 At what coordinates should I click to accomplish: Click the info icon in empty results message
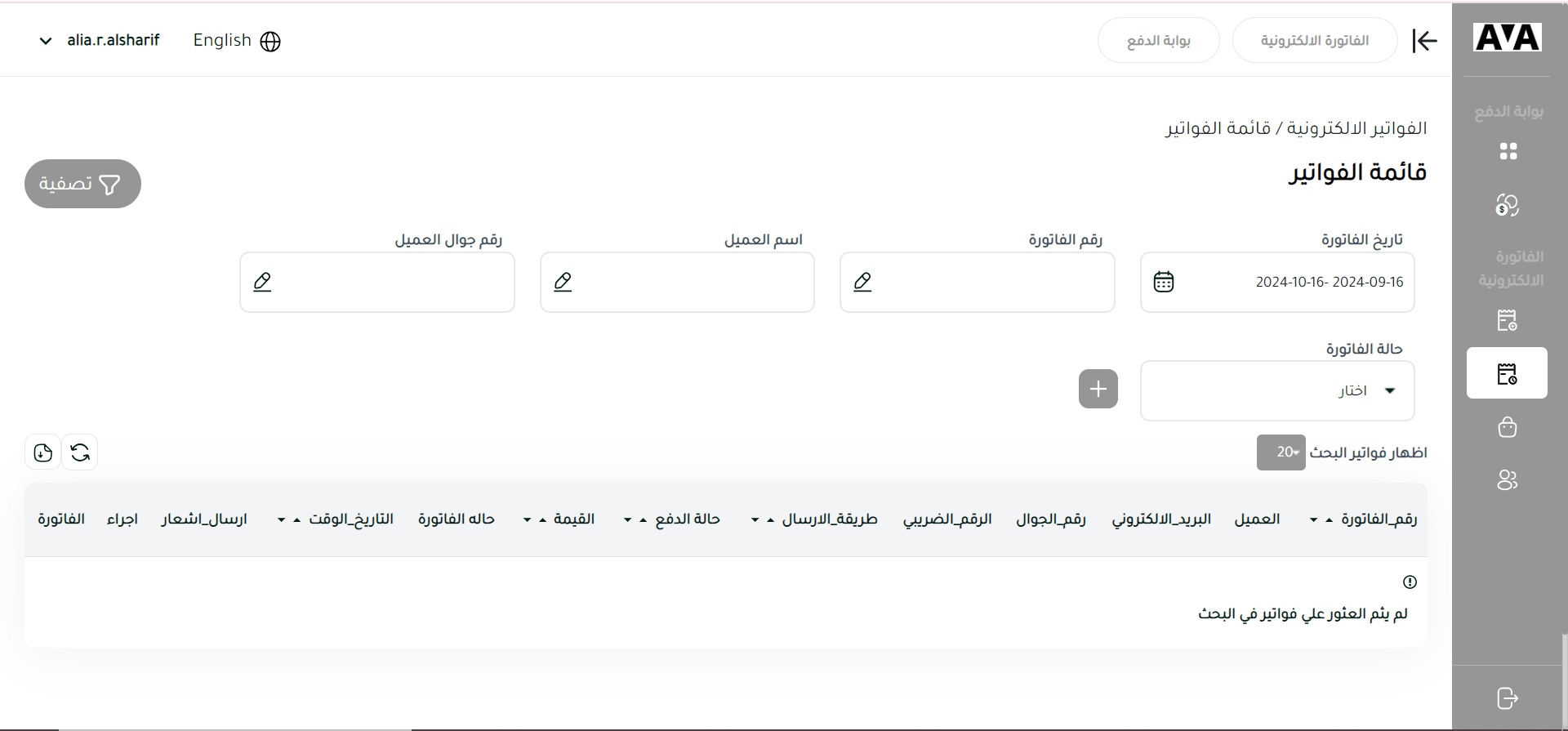(x=1410, y=582)
